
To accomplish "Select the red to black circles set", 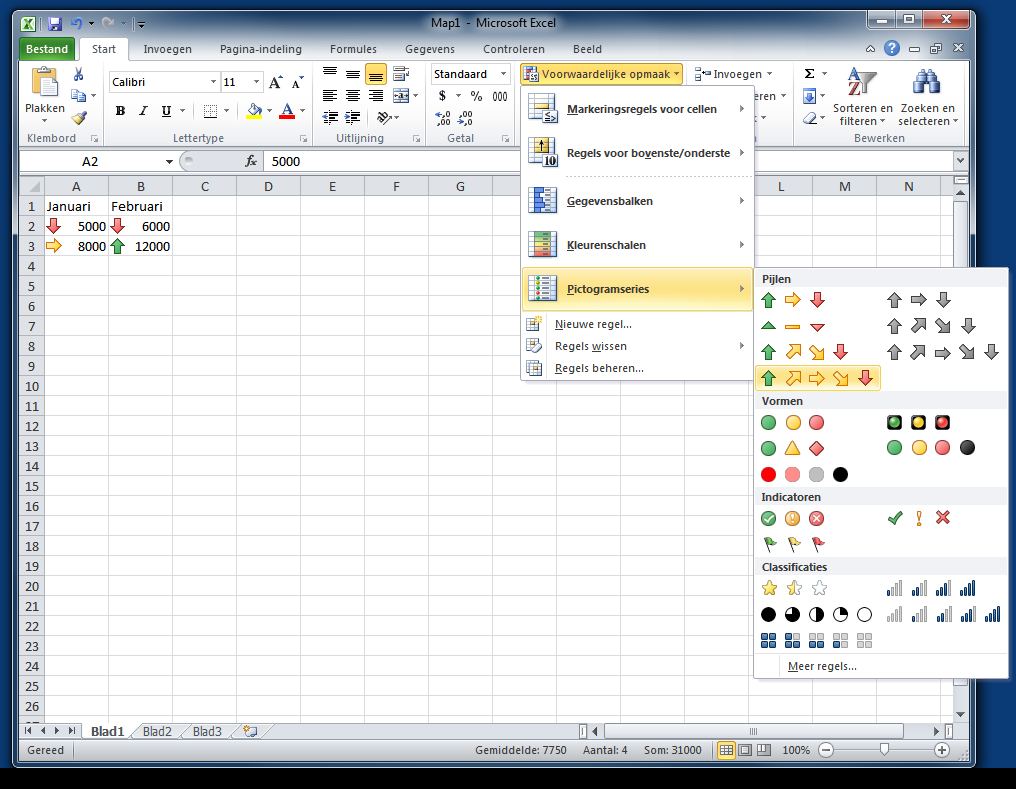I will (x=805, y=475).
